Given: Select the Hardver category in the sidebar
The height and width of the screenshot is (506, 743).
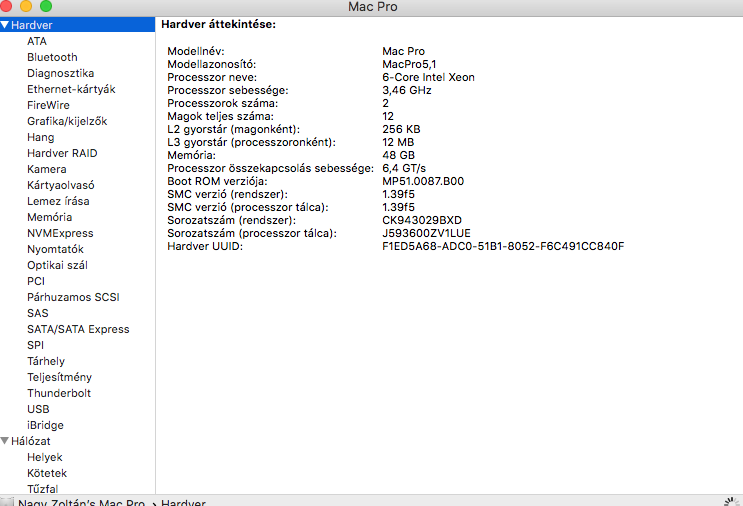Looking at the screenshot, I should 77,25.
